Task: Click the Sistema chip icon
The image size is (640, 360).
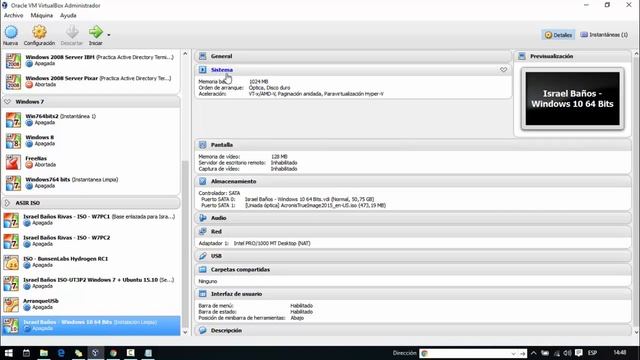Action: tap(202, 70)
